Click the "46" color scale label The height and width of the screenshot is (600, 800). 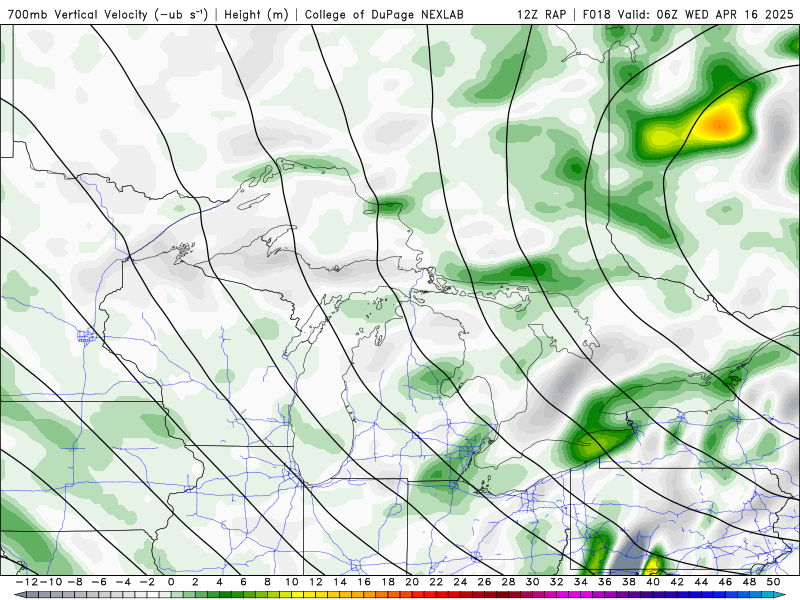[x=725, y=582]
